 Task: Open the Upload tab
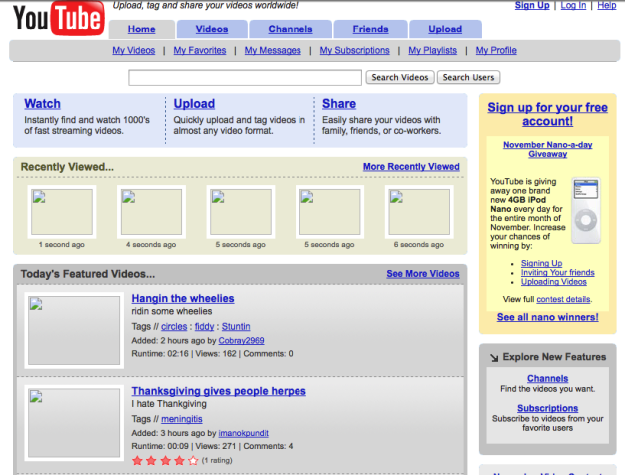[x=445, y=30]
